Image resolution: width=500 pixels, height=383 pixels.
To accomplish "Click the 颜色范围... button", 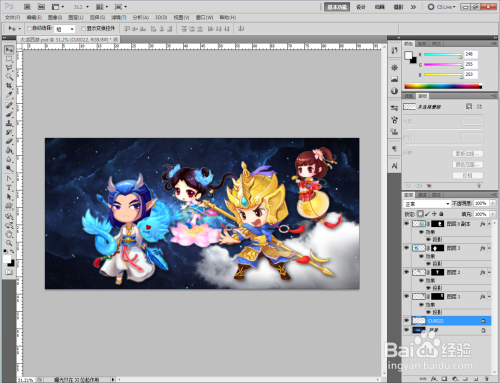I will (468, 165).
